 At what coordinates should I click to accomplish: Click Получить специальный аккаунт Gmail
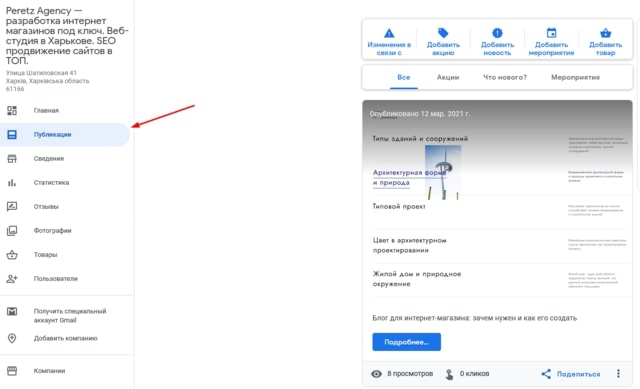(70, 316)
